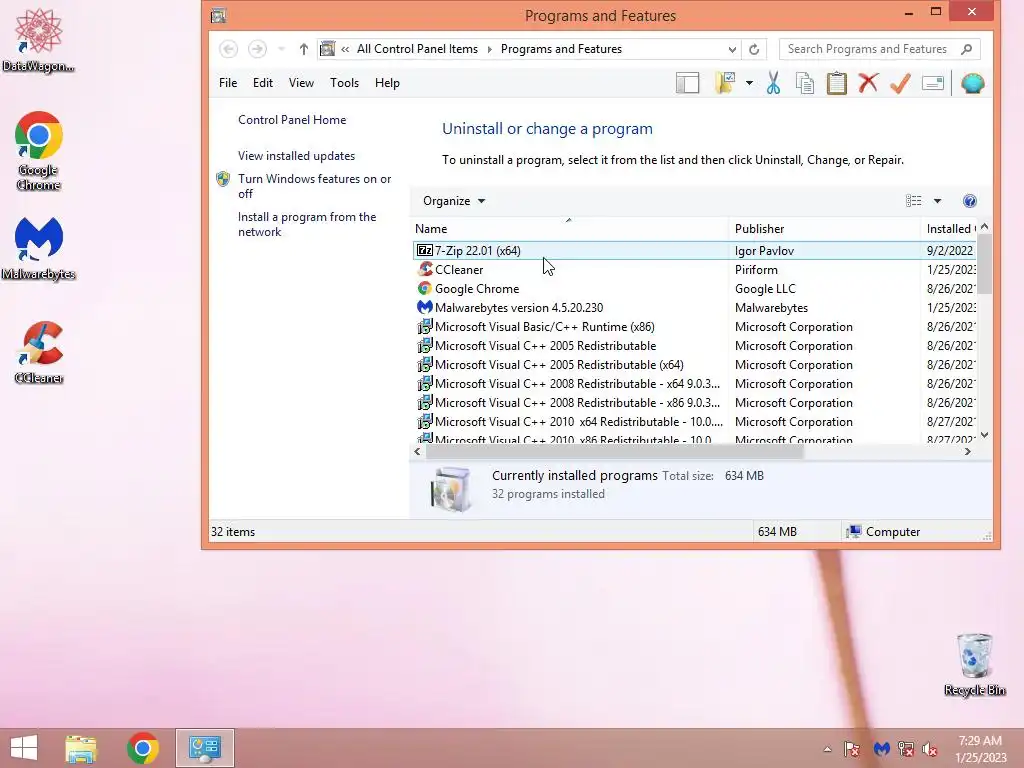1024x768 pixels.
Task: Open the View menu
Action: pos(301,83)
